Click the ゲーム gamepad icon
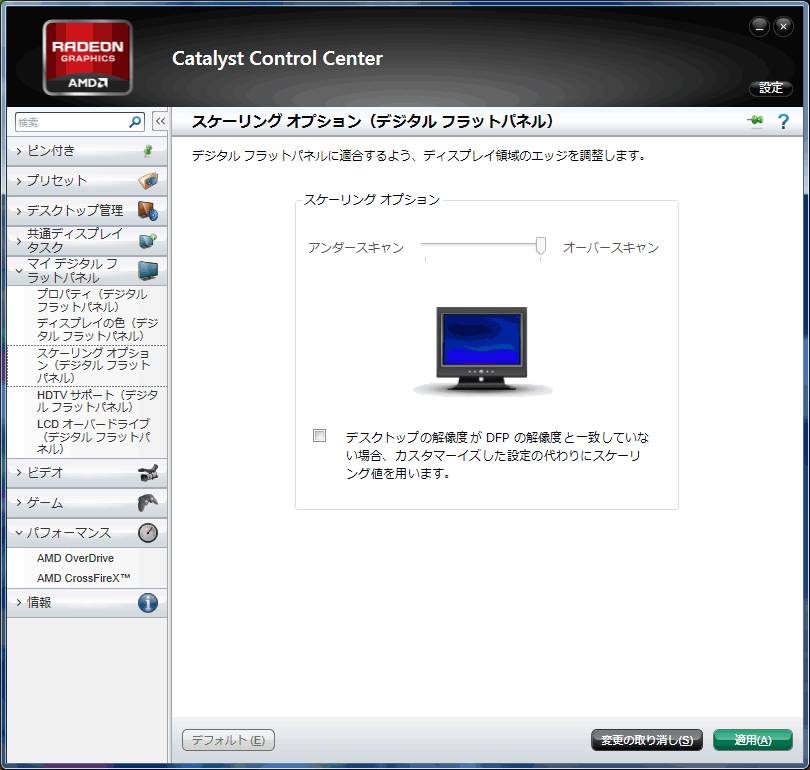The width and height of the screenshot is (810, 770). pos(148,502)
